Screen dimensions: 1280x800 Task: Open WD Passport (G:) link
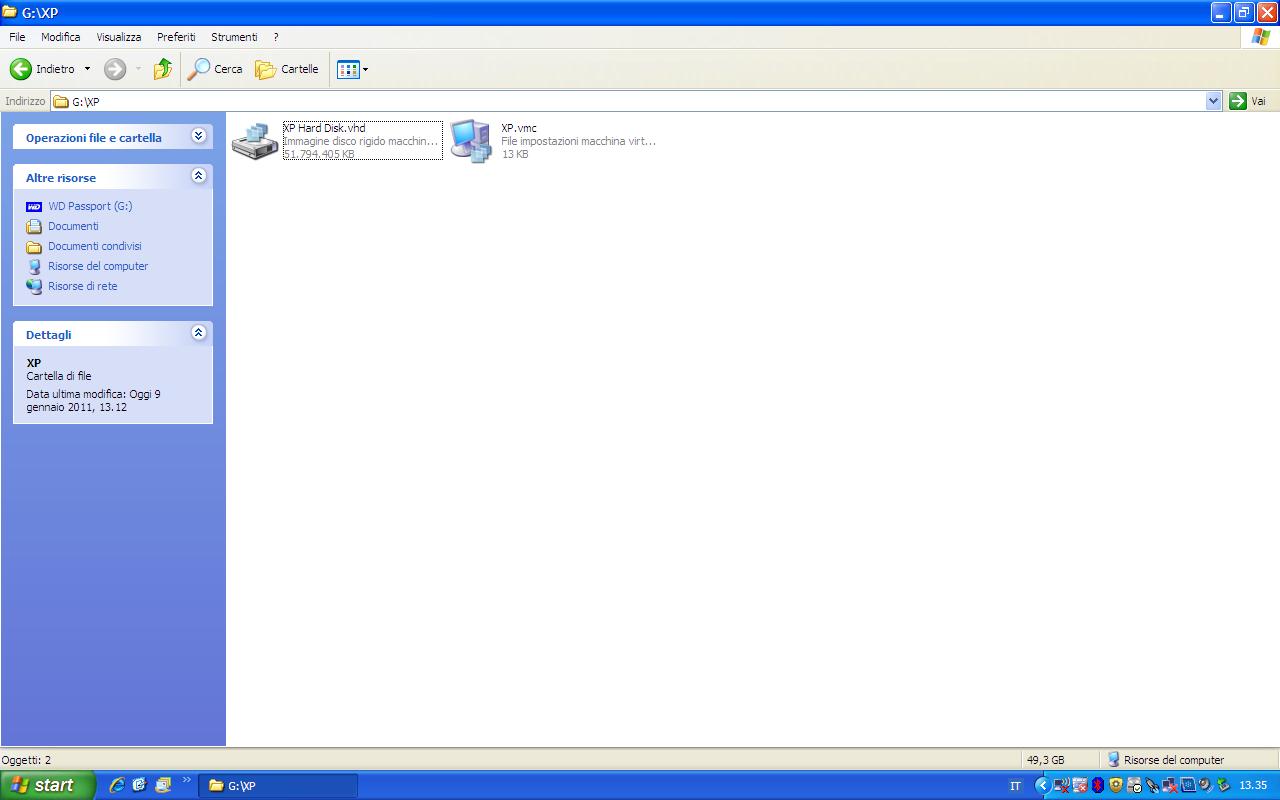(90, 206)
